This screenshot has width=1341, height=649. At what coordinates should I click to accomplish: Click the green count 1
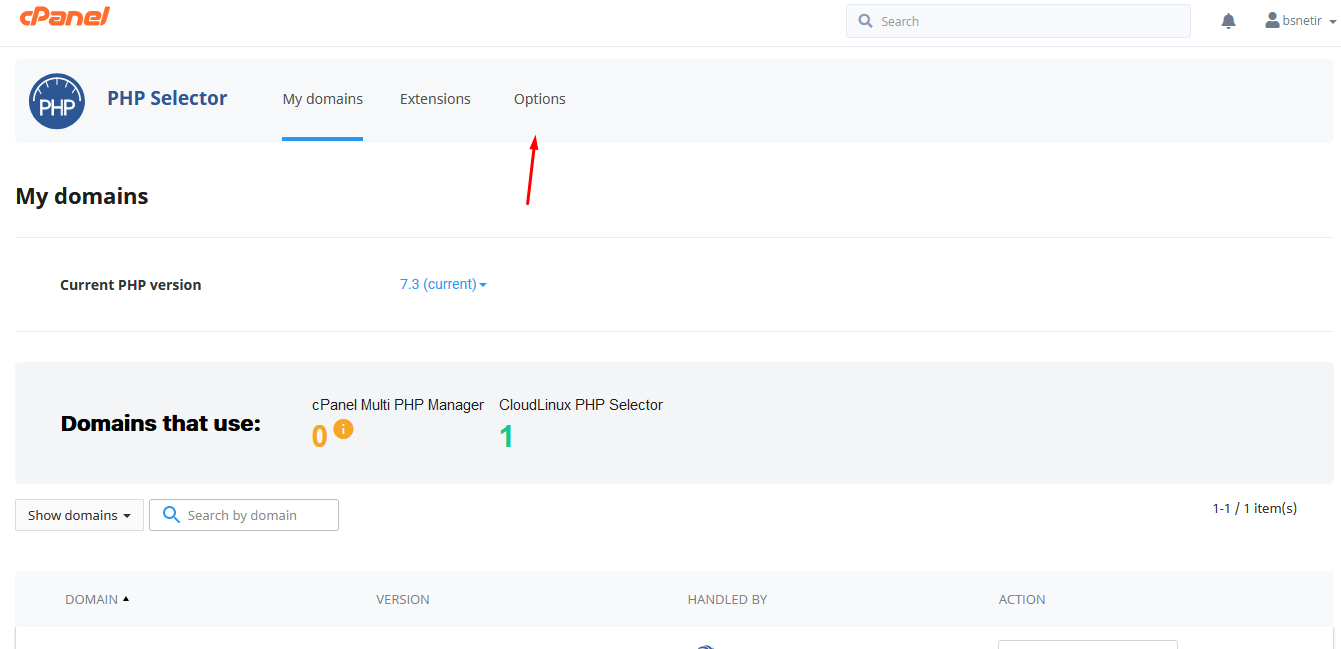click(506, 437)
